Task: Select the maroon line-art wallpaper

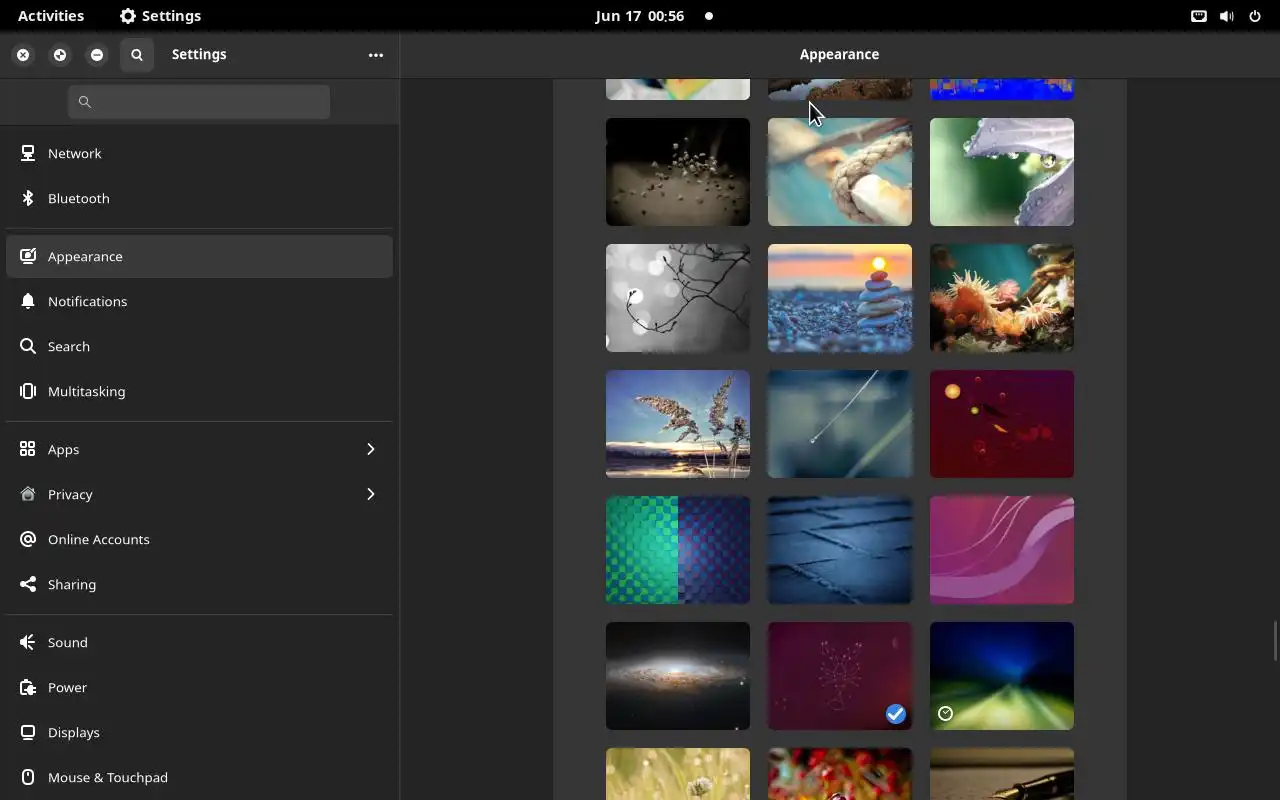Action: [x=840, y=676]
